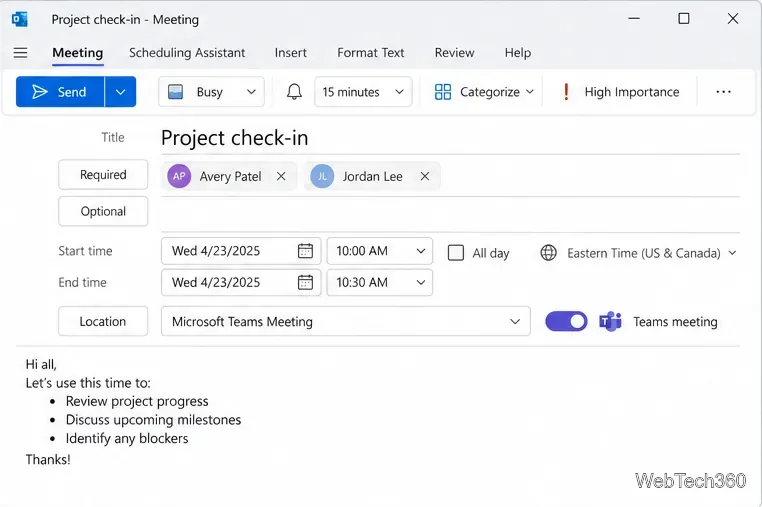
Task: Open the 15 minutes reminder dropdown
Action: pos(399,92)
